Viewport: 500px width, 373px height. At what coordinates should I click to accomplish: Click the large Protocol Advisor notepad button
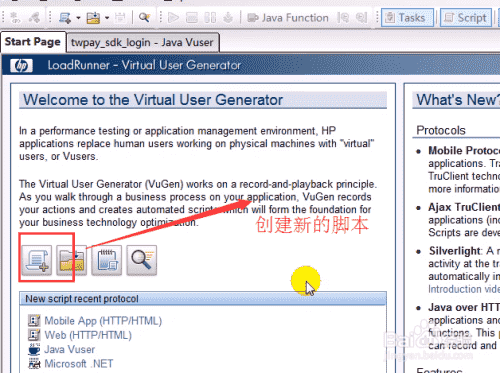tap(107, 260)
